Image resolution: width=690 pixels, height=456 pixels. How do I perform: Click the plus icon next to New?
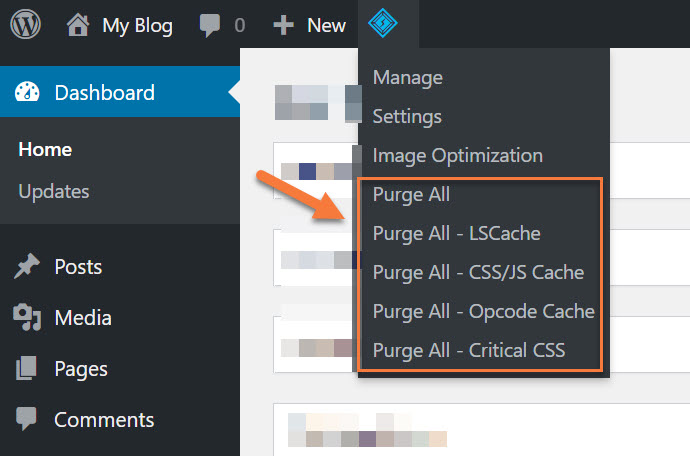[284, 26]
